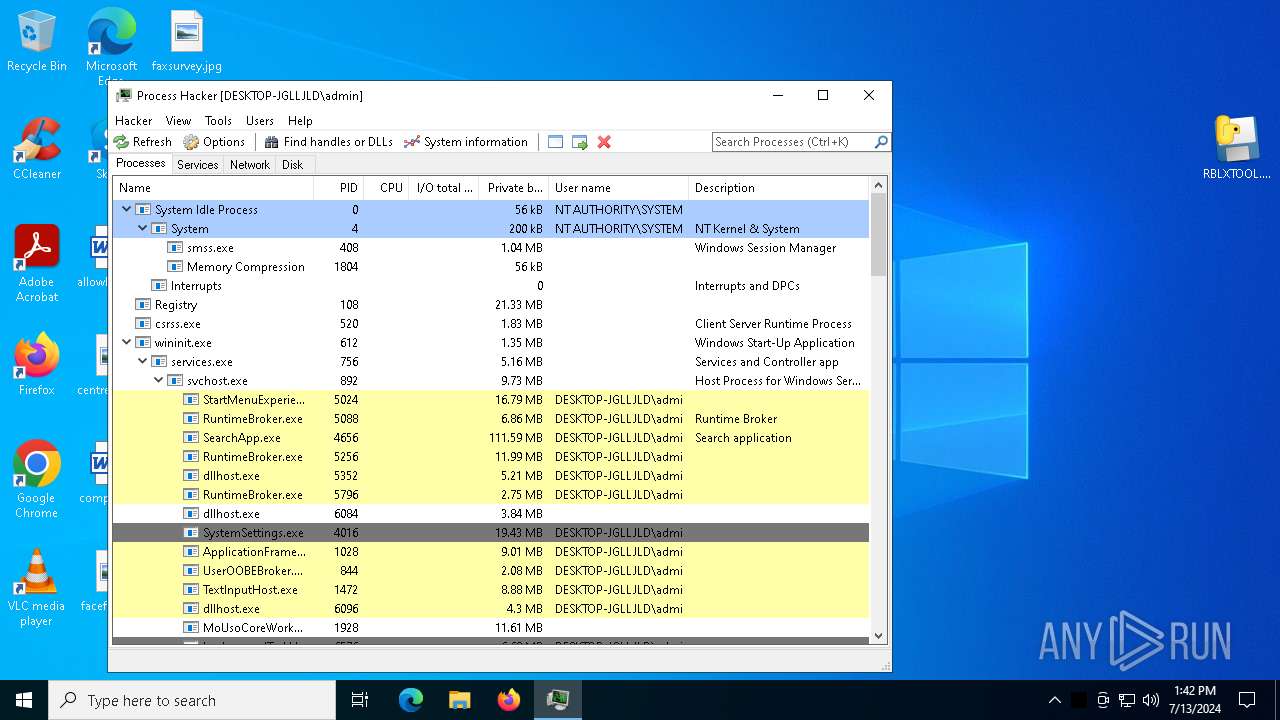Open the CCleaner desktop shortcut

[x=37, y=149]
